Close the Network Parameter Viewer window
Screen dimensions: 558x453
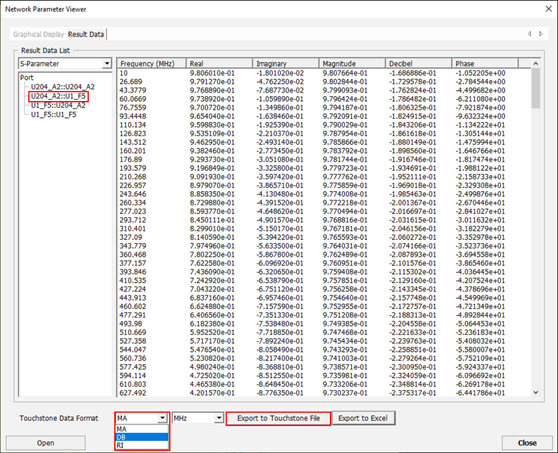tap(549, 9)
